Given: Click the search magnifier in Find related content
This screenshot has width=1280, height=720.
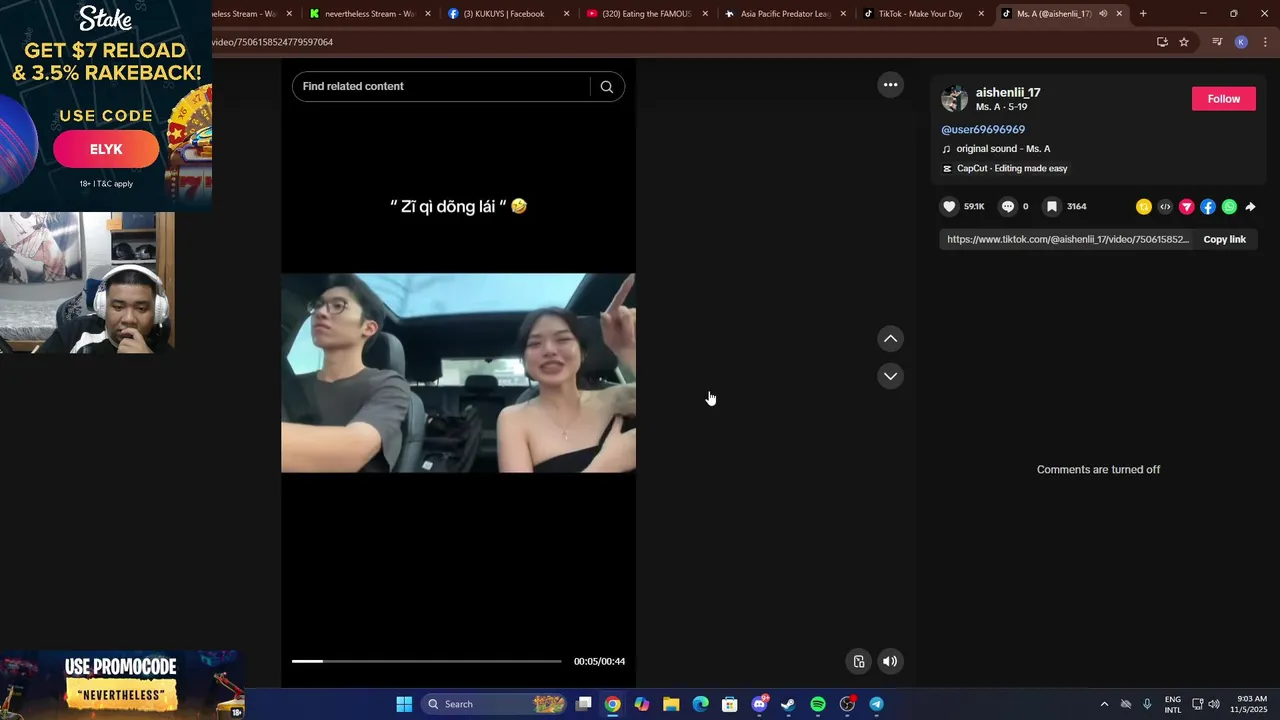Looking at the screenshot, I should (x=606, y=87).
